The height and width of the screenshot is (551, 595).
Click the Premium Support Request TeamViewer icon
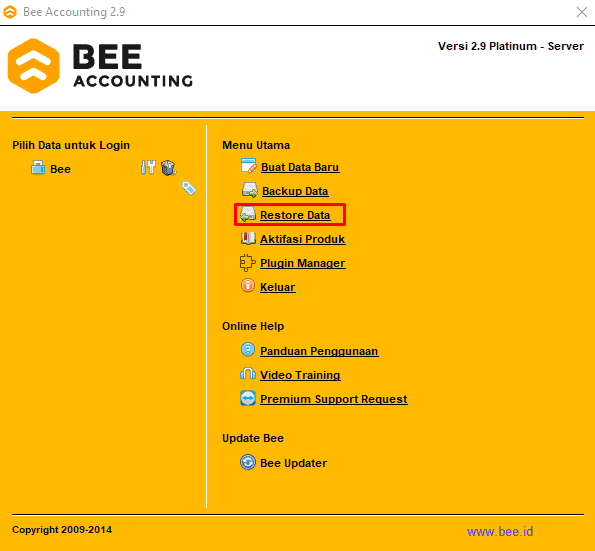click(x=248, y=398)
